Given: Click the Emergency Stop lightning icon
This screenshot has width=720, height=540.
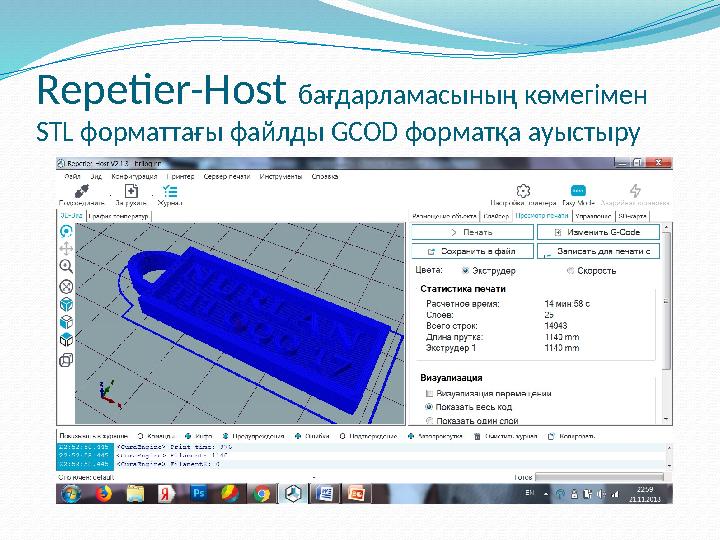Looking at the screenshot, I should [x=635, y=191].
